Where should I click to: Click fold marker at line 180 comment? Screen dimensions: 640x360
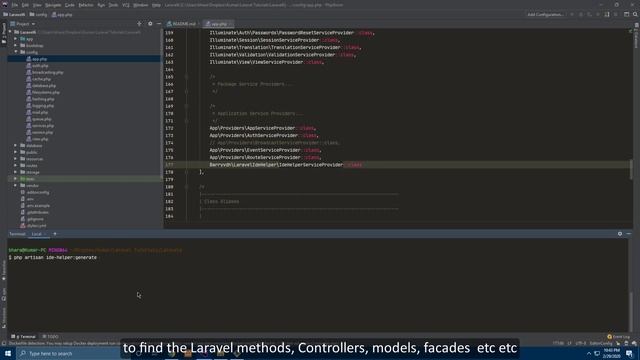point(187,187)
